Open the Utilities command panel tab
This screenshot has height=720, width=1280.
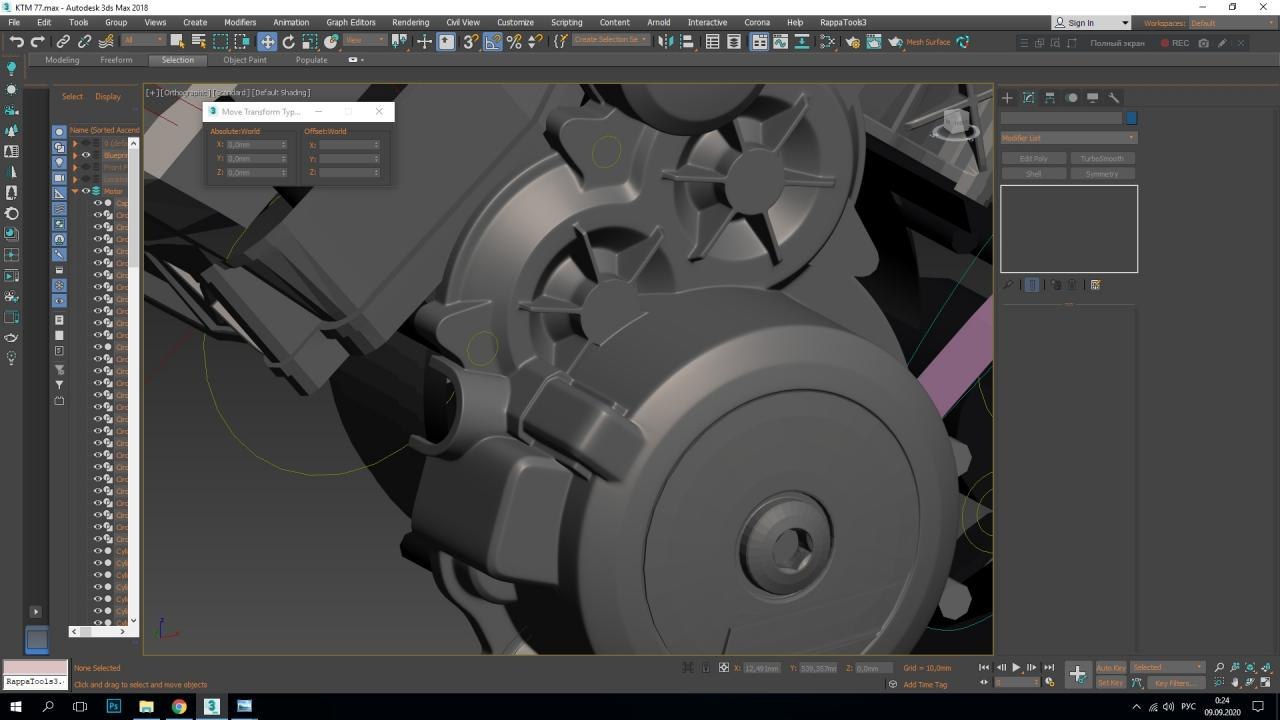tap(1114, 98)
